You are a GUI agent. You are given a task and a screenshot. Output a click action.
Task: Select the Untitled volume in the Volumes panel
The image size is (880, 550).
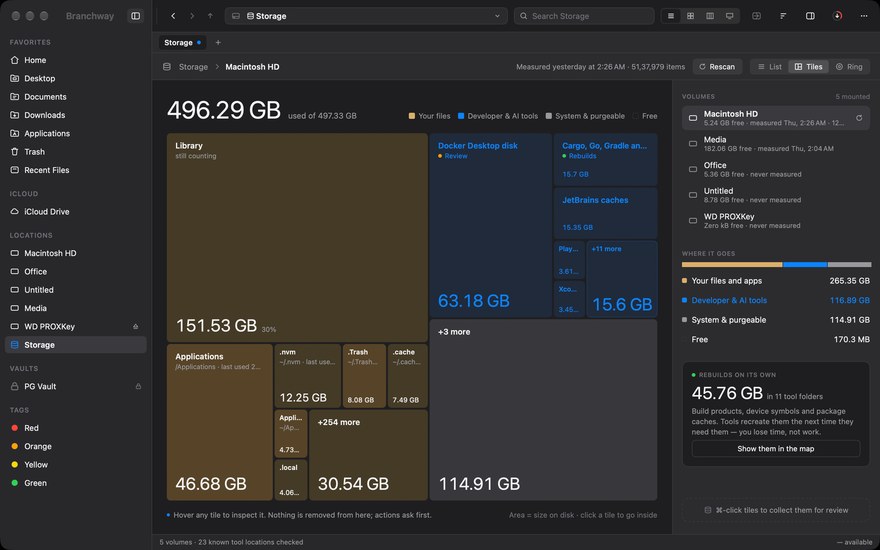(776, 195)
